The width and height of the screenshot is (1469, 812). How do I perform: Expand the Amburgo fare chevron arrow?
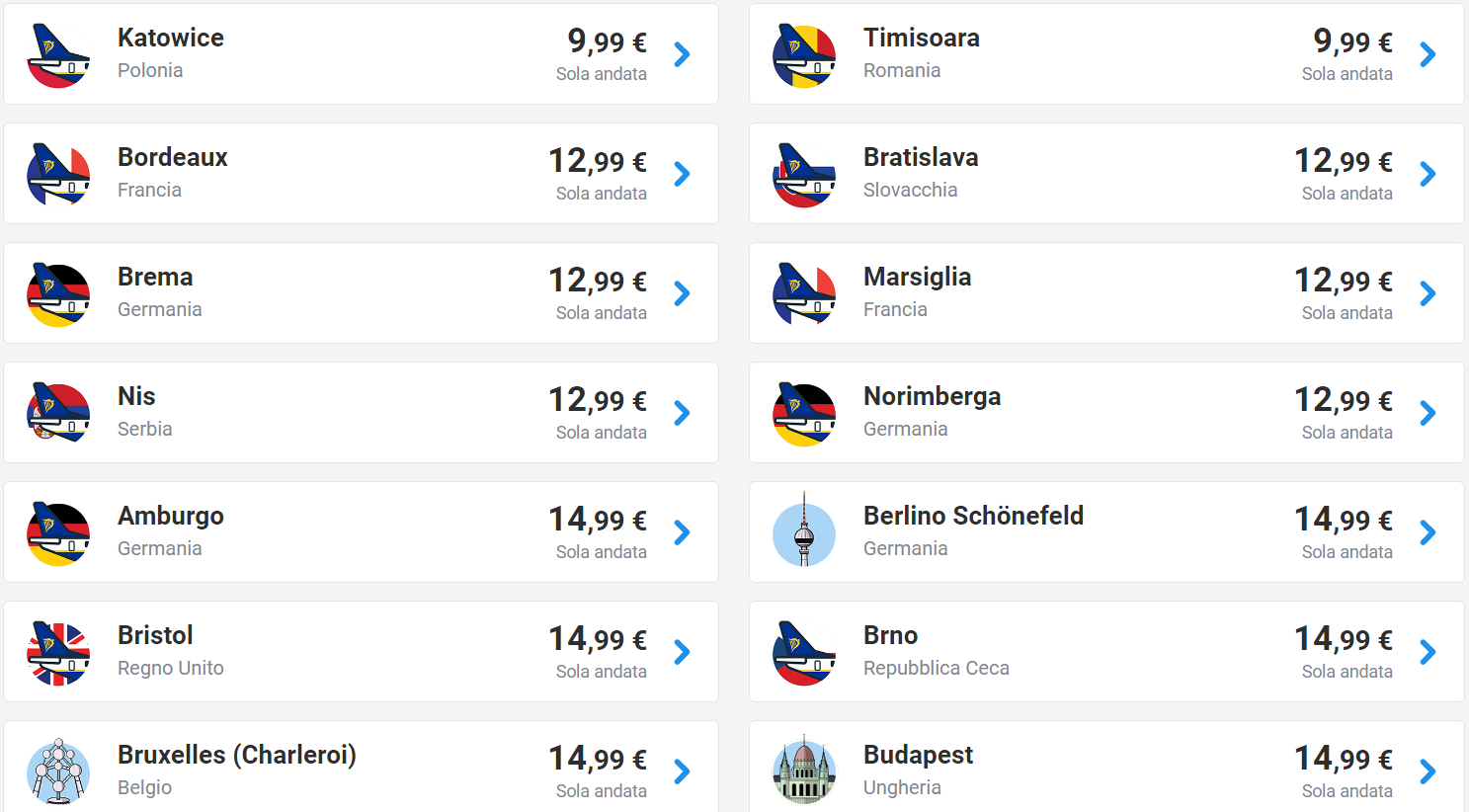(682, 532)
